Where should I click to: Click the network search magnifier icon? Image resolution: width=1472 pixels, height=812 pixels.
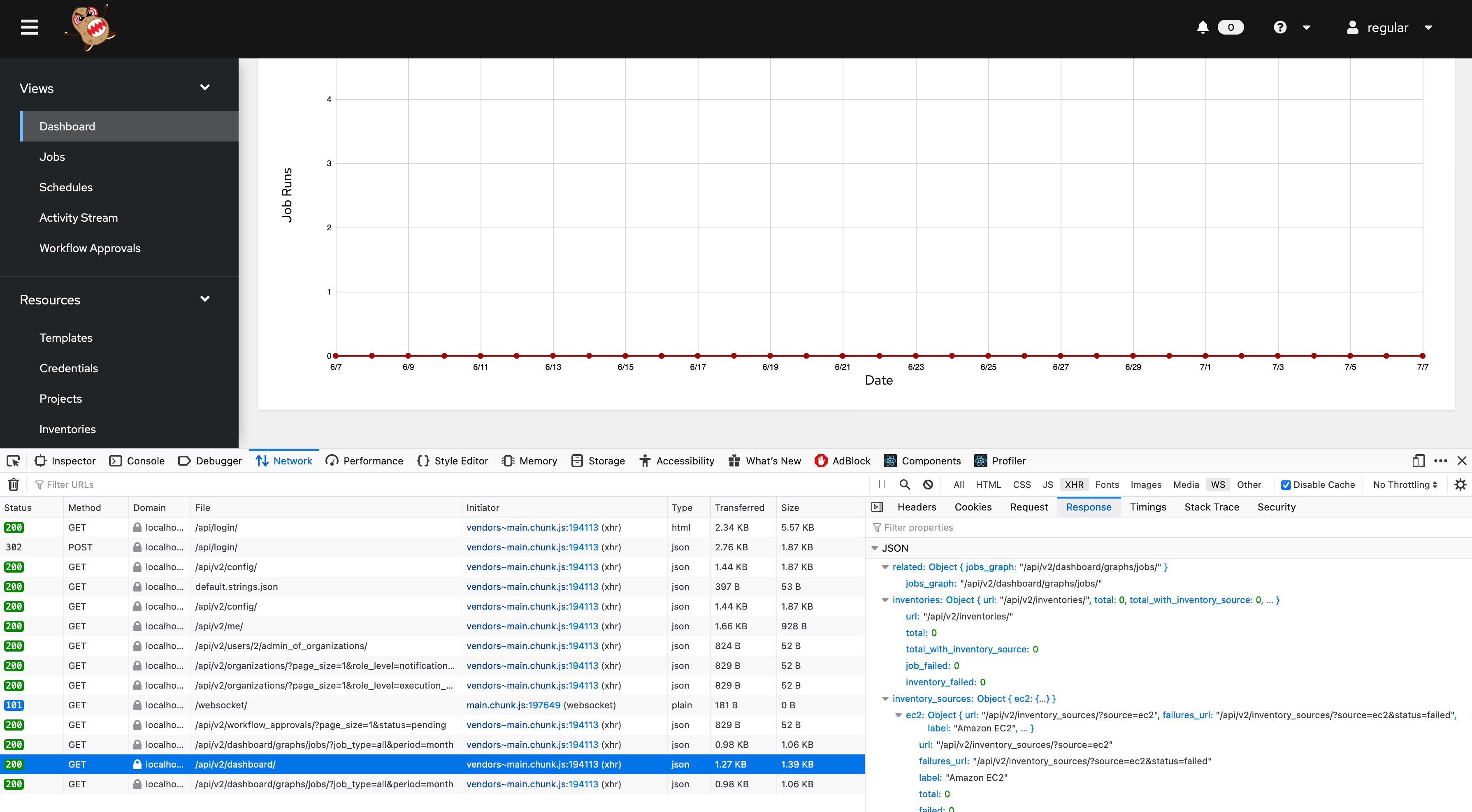coord(905,485)
